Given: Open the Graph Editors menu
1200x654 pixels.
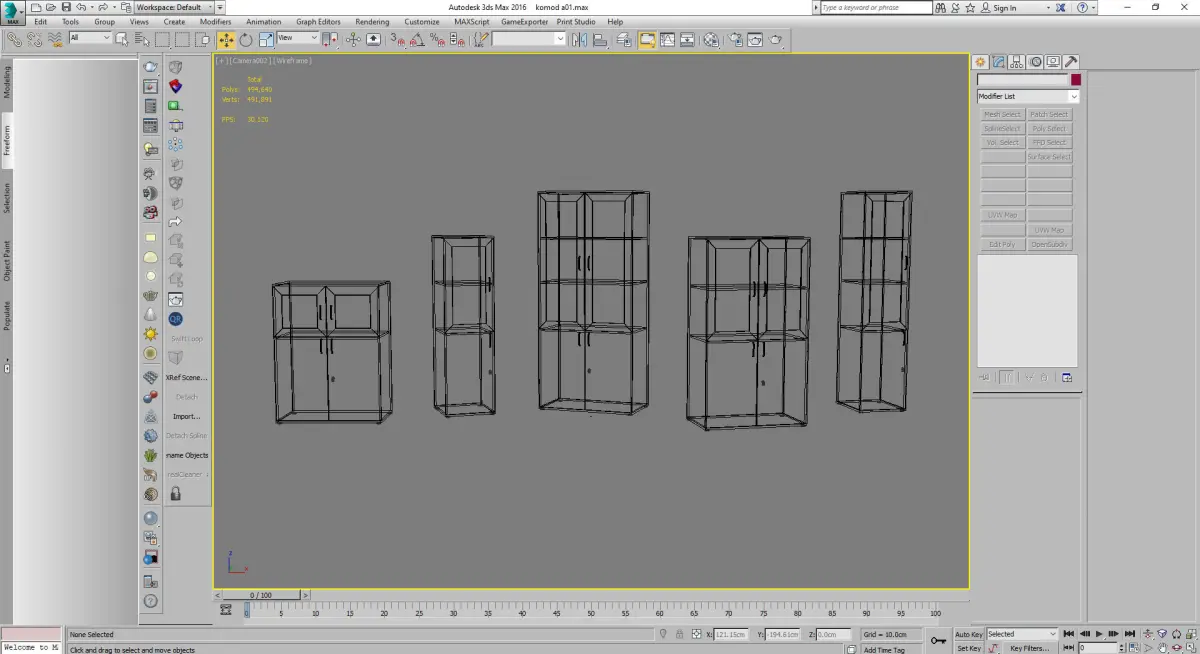Looking at the screenshot, I should (318, 21).
